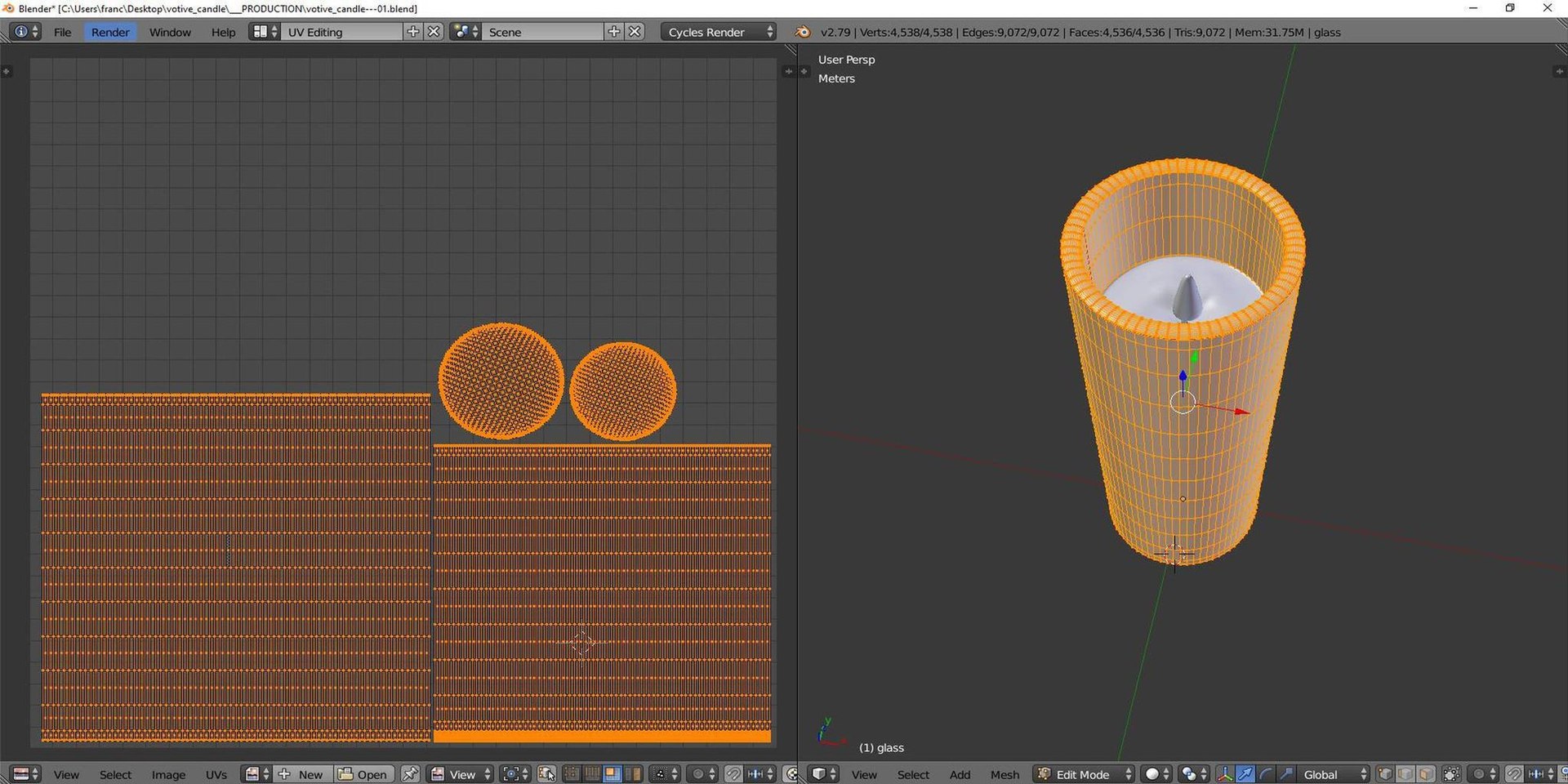Delete the UV Editing screen layout
The height and width of the screenshot is (784, 1568).
434,32
